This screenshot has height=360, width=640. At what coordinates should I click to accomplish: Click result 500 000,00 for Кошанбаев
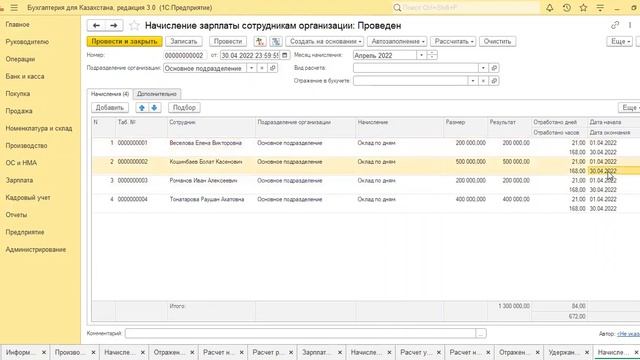click(516, 162)
